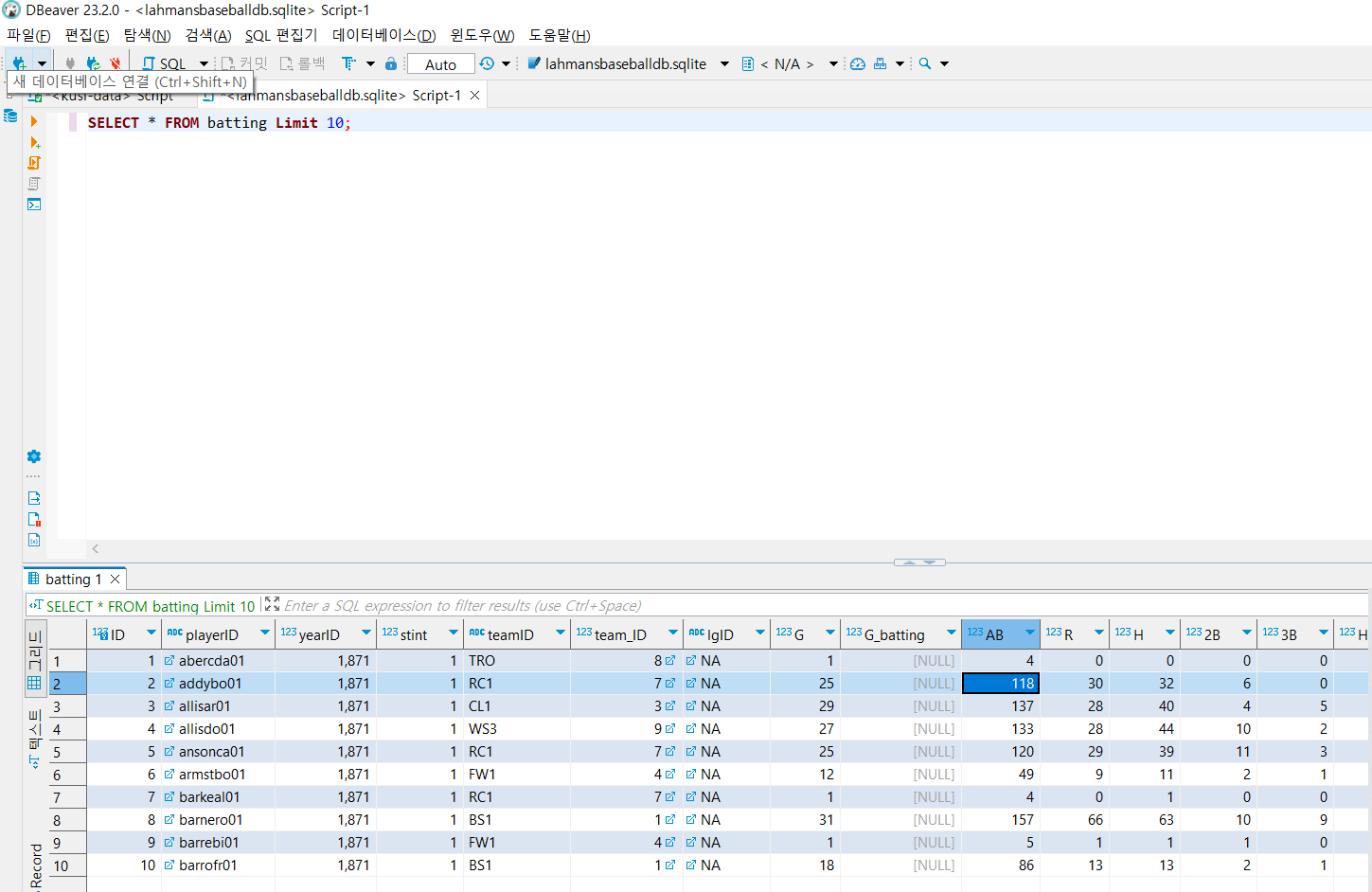Click the expand filter panel icon
The width and height of the screenshot is (1372, 892).
click(272, 604)
